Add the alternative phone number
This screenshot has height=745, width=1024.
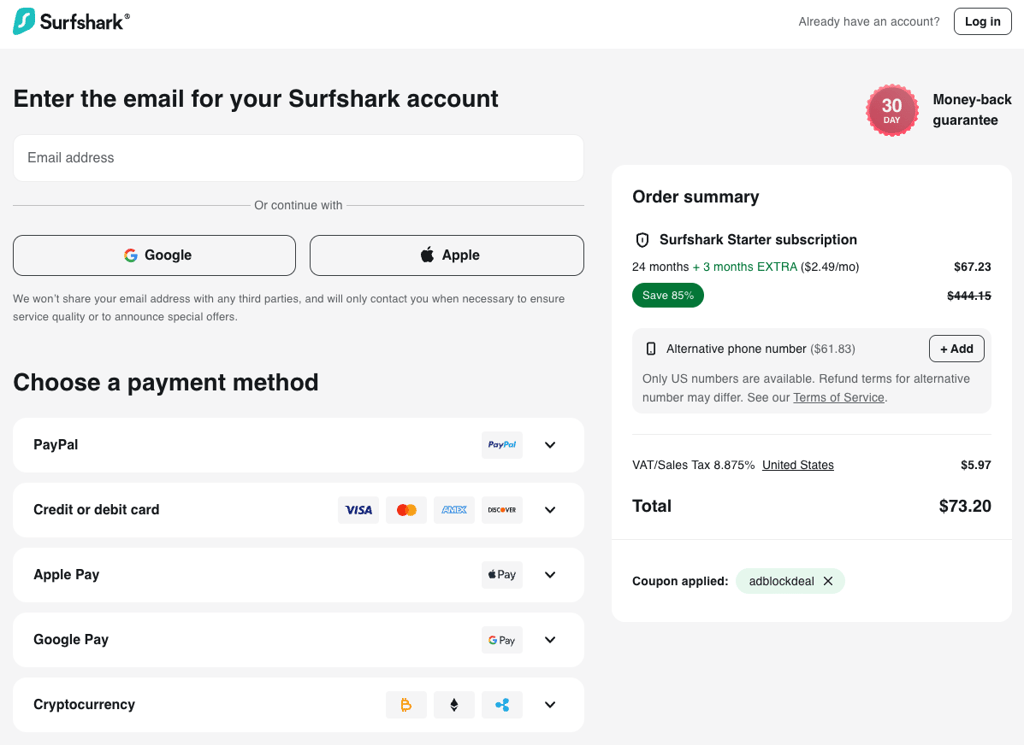(956, 349)
